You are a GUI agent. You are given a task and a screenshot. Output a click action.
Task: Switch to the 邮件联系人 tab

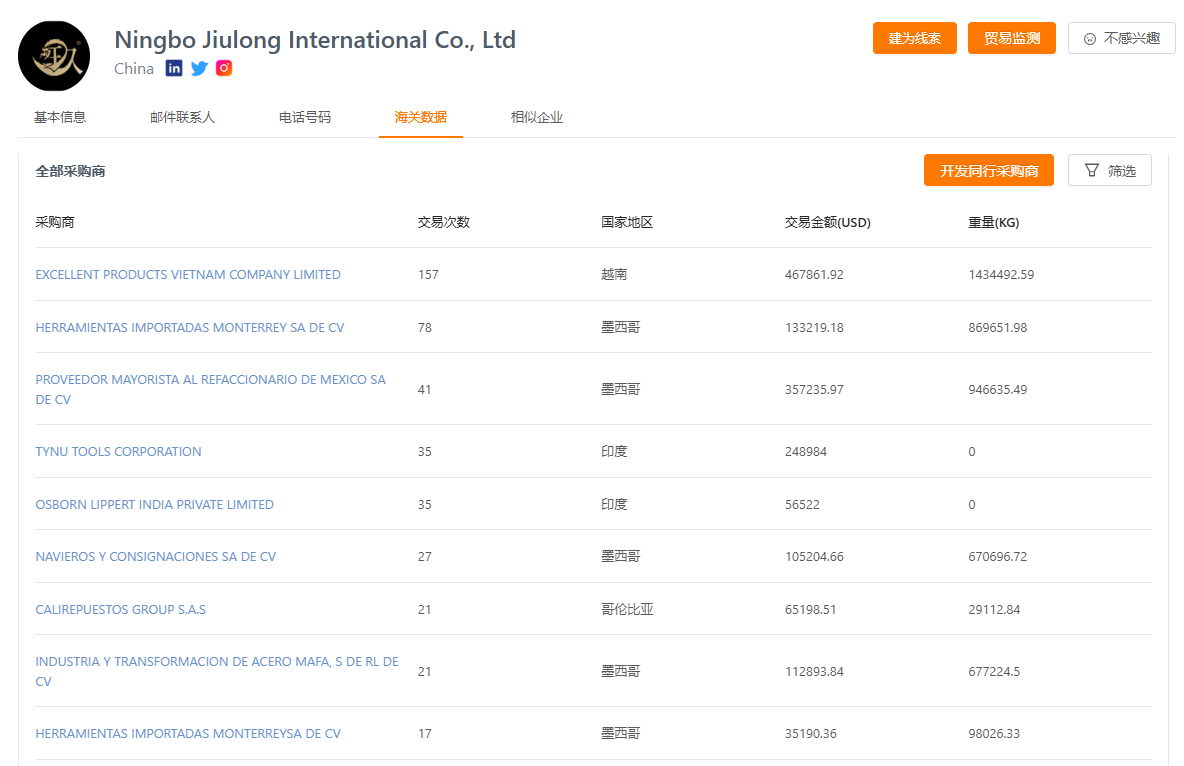[x=183, y=117]
